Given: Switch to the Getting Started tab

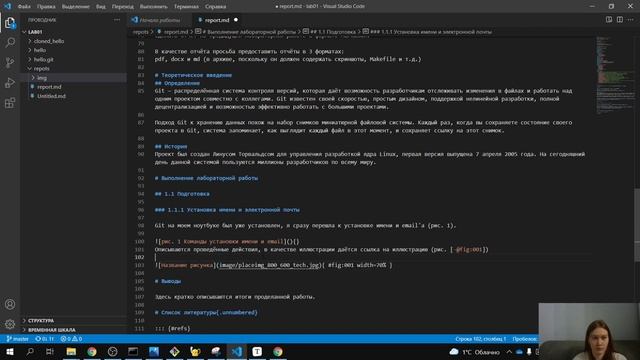Looking at the screenshot, I should click(x=159, y=20).
